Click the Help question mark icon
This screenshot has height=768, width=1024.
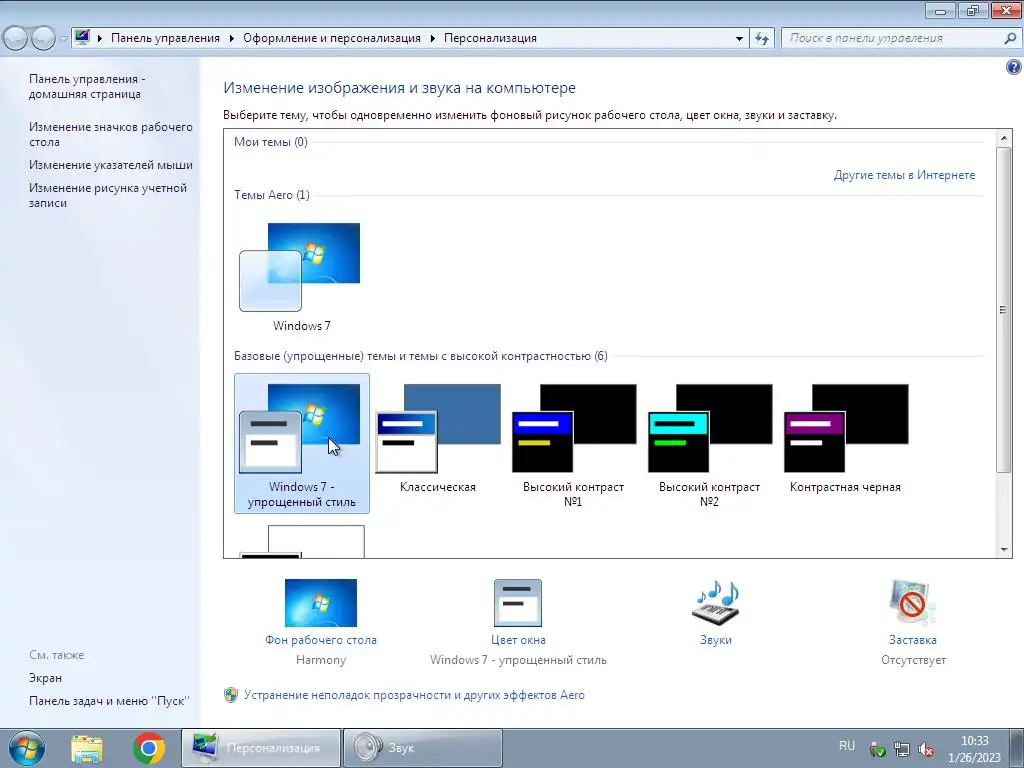(1013, 67)
